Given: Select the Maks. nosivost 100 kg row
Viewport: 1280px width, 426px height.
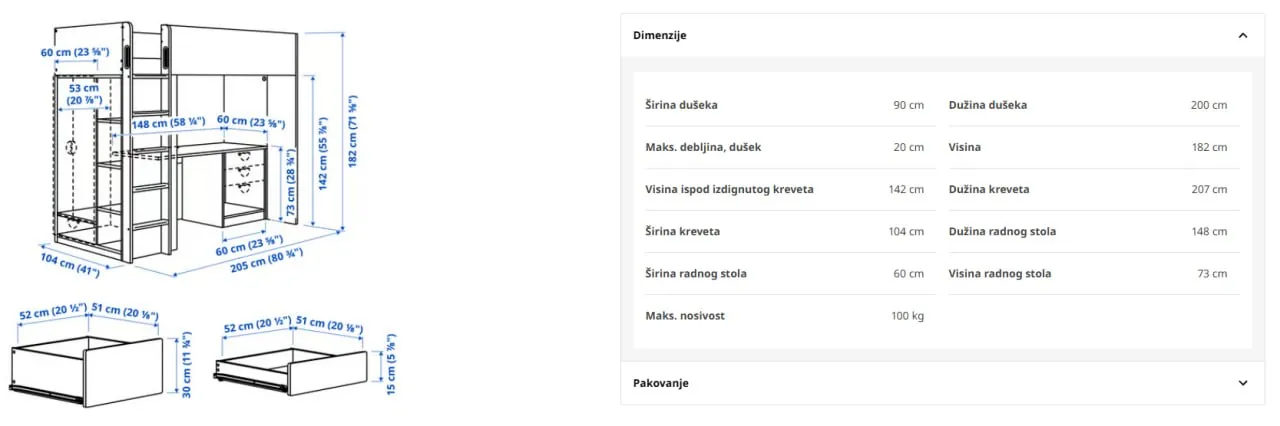Looking at the screenshot, I should click(x=785, y=315).
